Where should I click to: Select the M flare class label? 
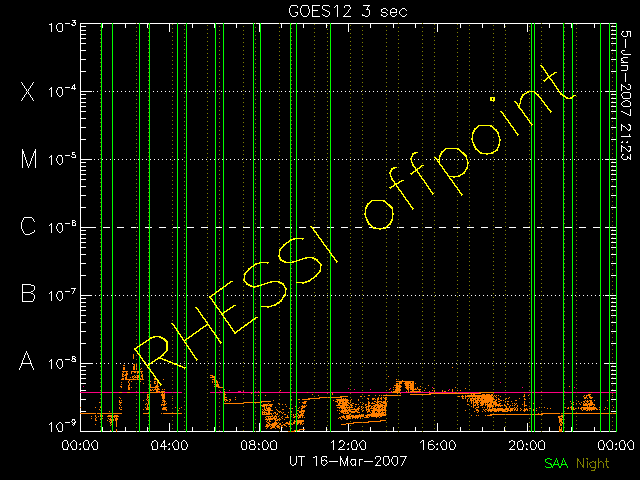click(x=29, y=159)
